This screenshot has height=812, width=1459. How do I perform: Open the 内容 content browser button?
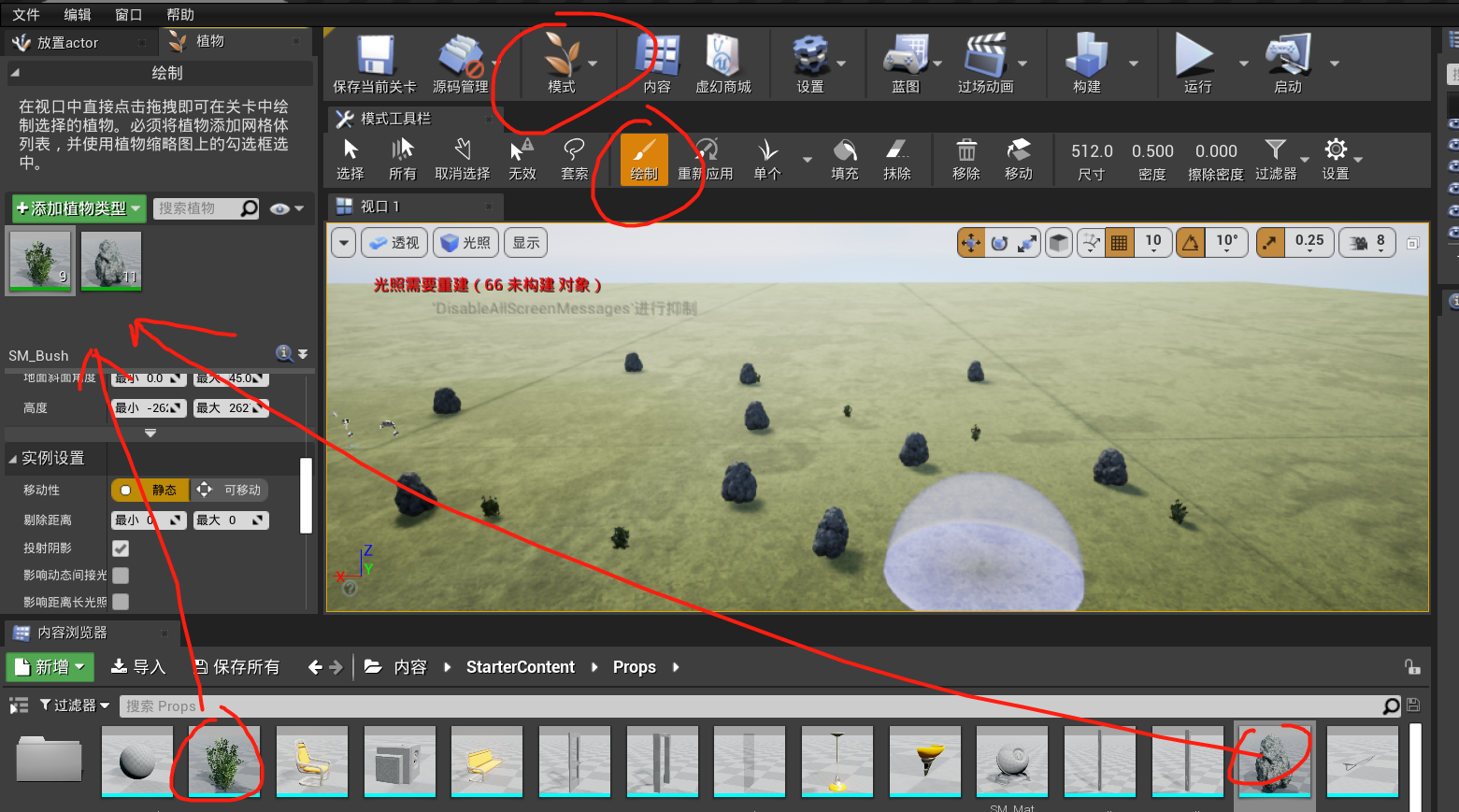(x=657, y=64)
